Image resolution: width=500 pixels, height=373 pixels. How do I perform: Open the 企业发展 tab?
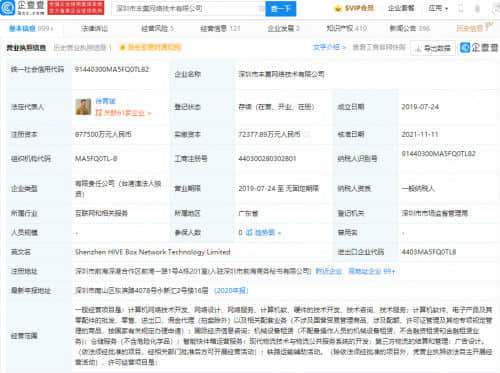(x=283, y=29)
